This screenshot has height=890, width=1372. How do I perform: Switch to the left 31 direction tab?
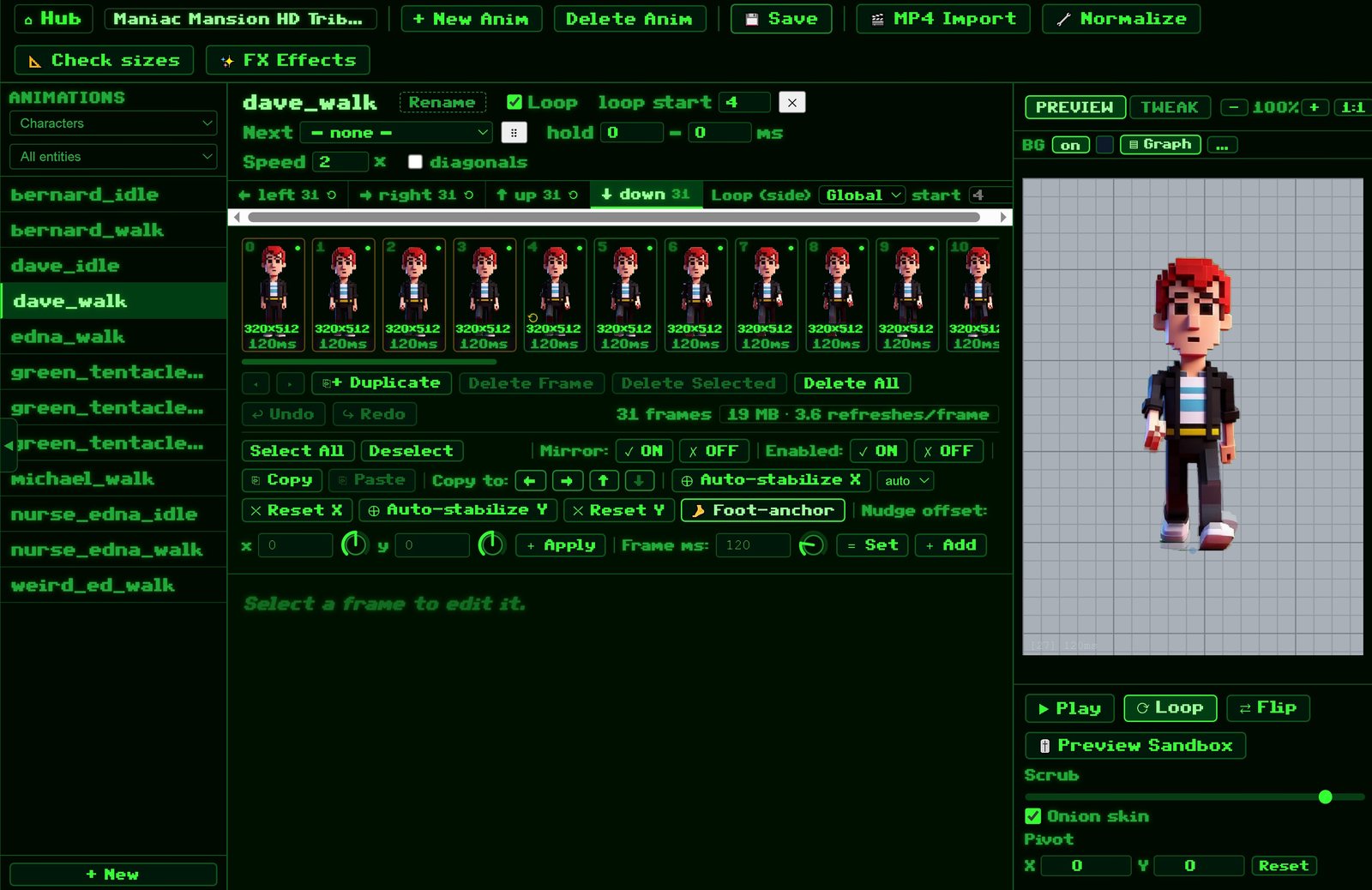[x=287, y=195]
